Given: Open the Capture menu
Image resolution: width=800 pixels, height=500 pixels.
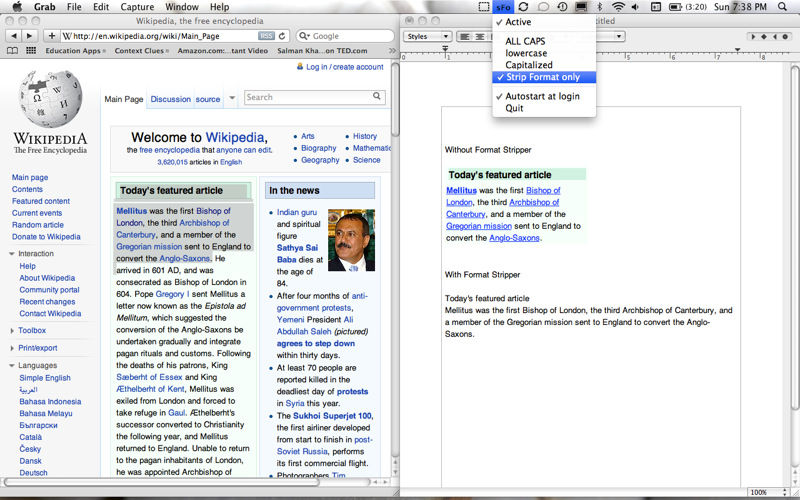Looking at the screenshot, I should tap(137, 7).
